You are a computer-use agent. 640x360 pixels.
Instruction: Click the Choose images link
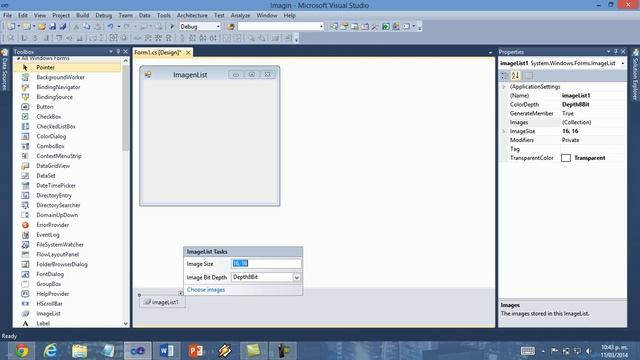tap(206, 289)
